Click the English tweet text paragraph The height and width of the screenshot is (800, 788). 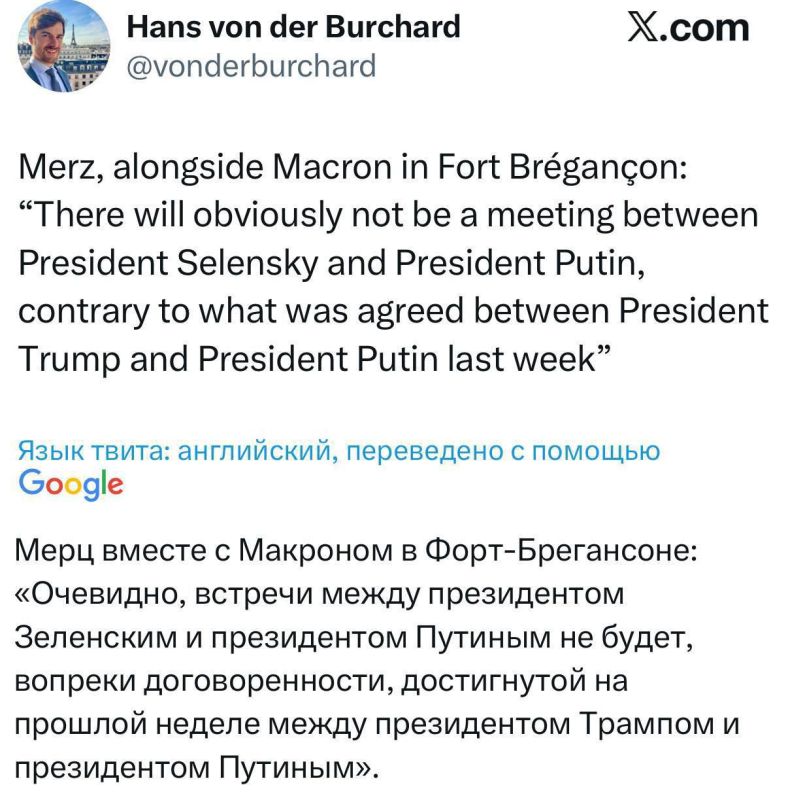(x=390, y=258)
